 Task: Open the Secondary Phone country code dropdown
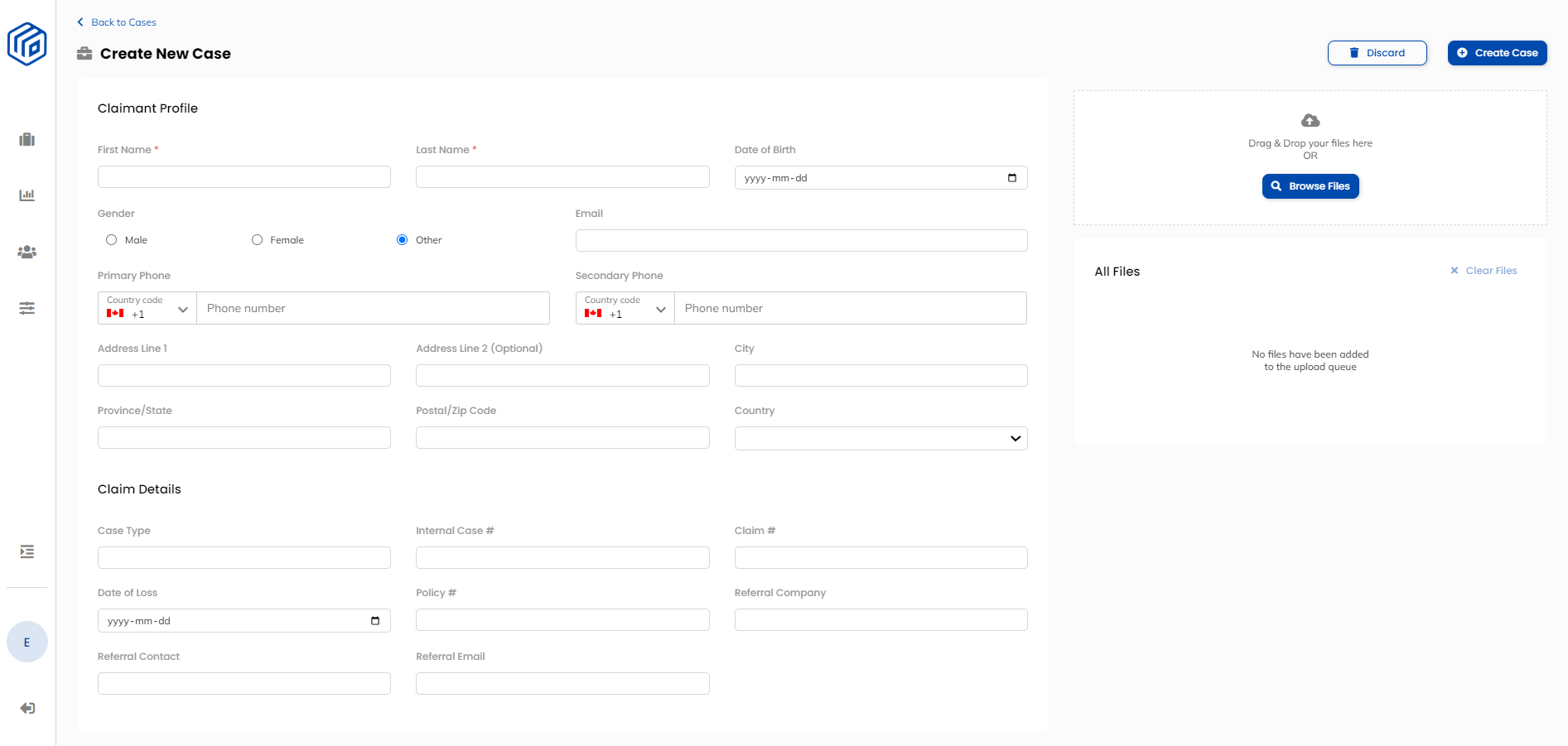point(625,308)
